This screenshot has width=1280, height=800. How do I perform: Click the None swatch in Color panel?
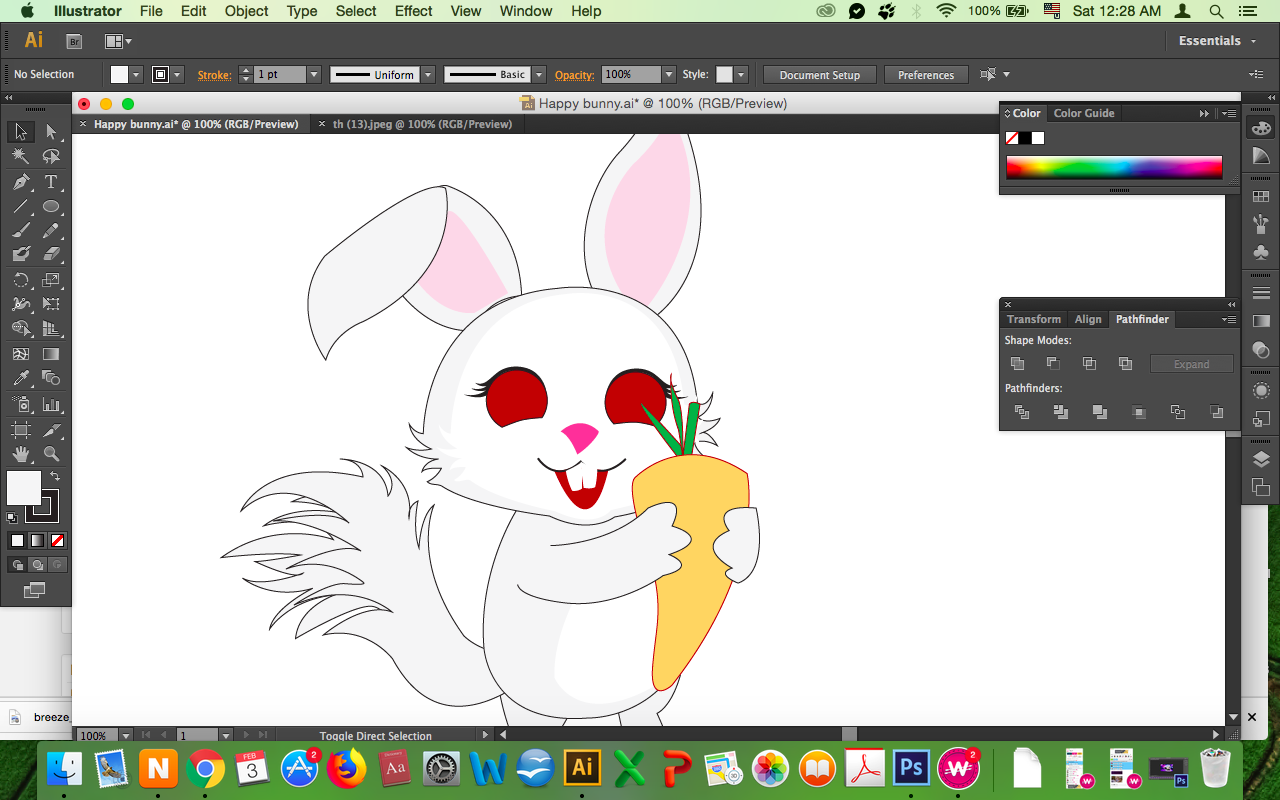click(1012, 138)
